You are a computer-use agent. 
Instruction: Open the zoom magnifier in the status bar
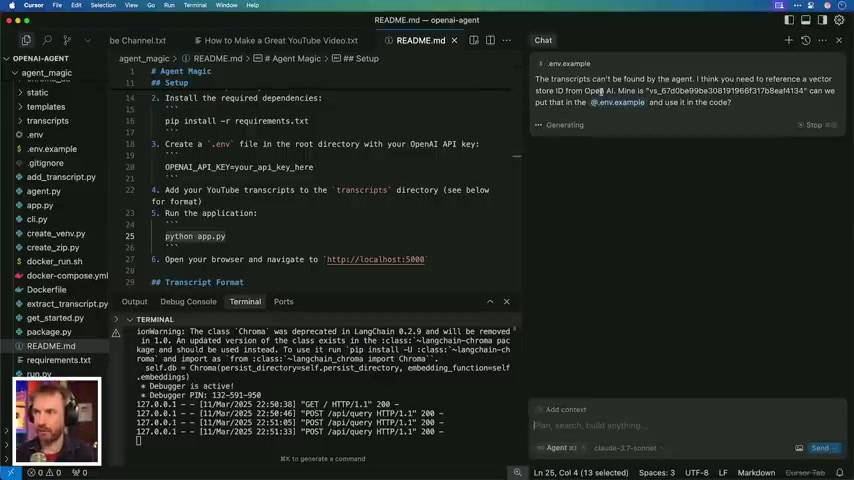pyautogui.click(x=517, y=473)
